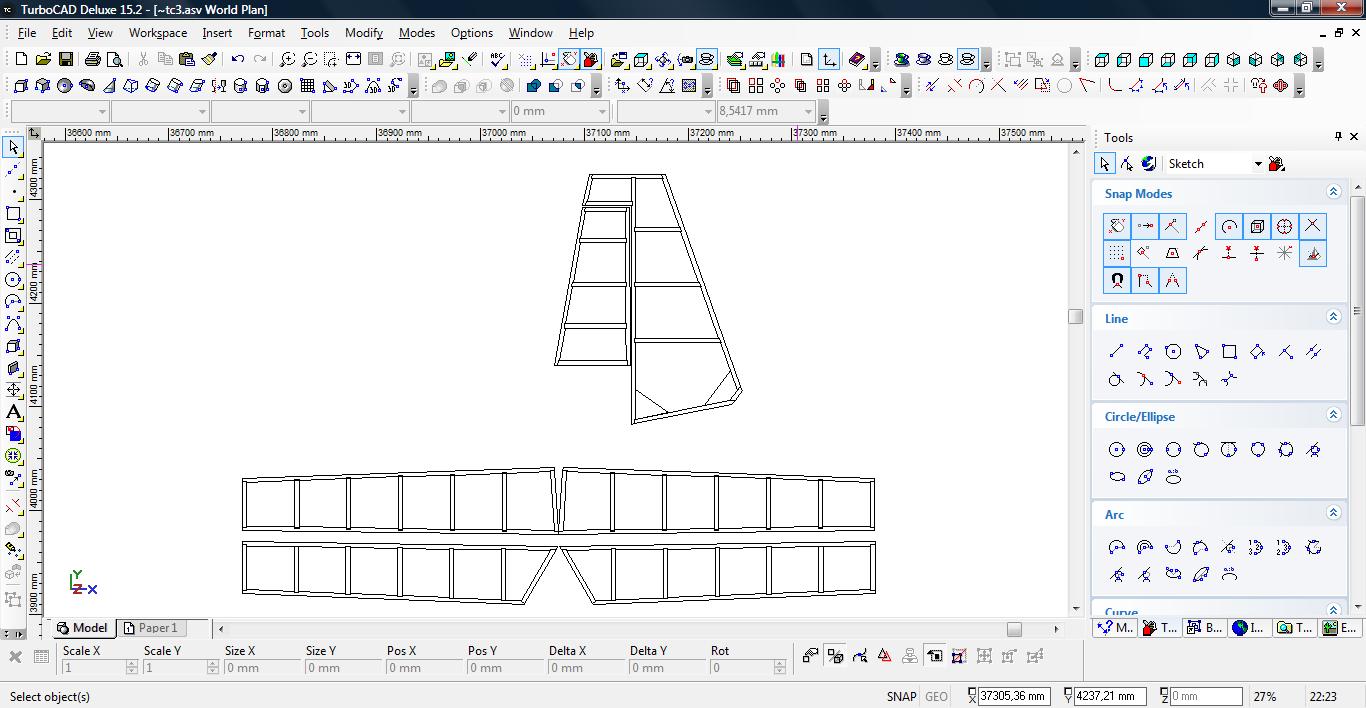Toggle SNAP in the status bar
The width and height of the screenshot is (1366, 708).
900,696
